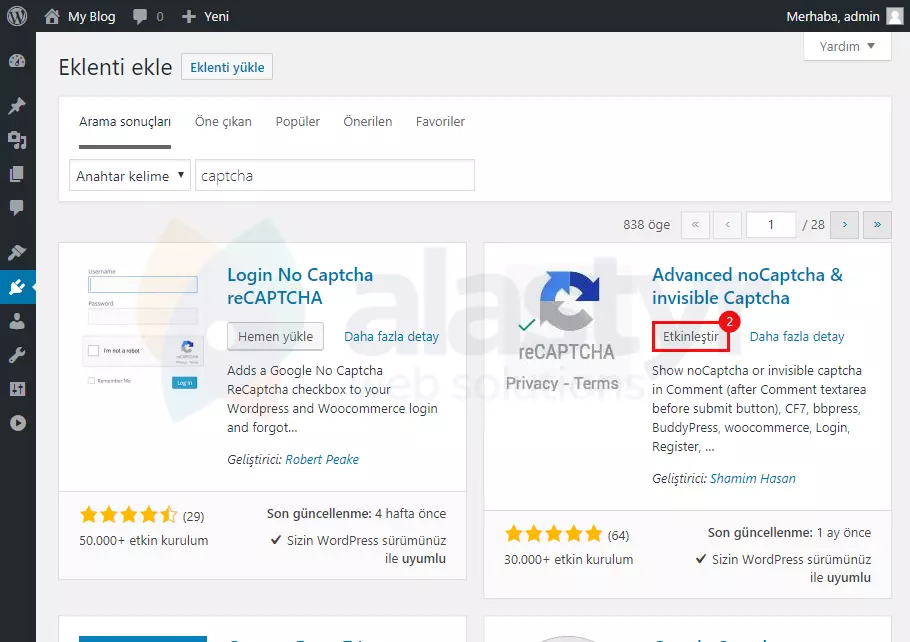The image size is (910, 642).
Task: Select the Appearance paintbrush icon
Action: 17,251
